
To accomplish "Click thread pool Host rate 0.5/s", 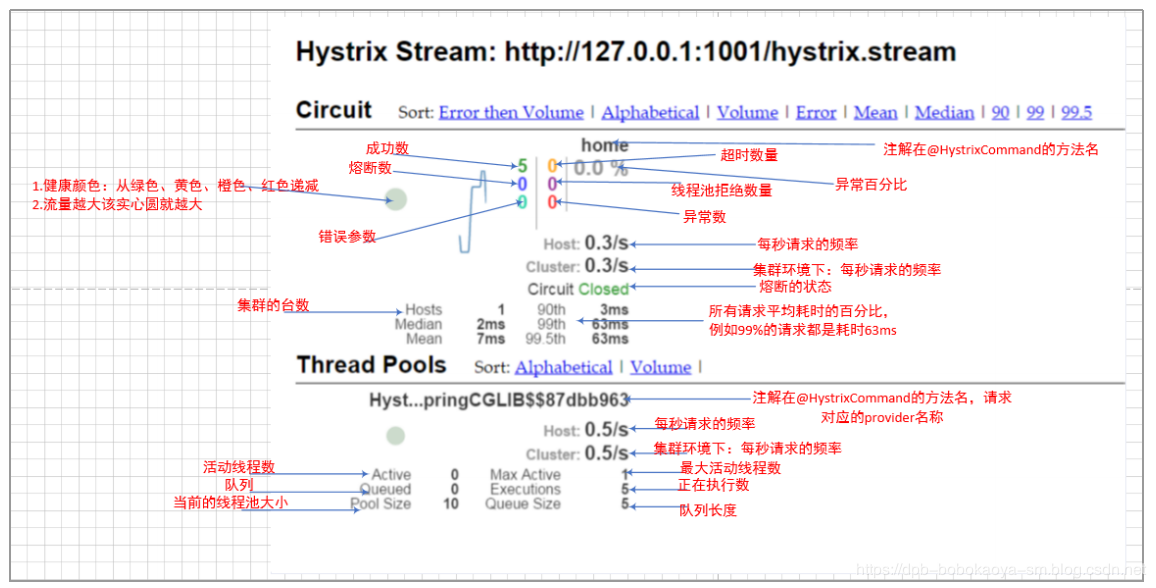I will coord(607,430).
